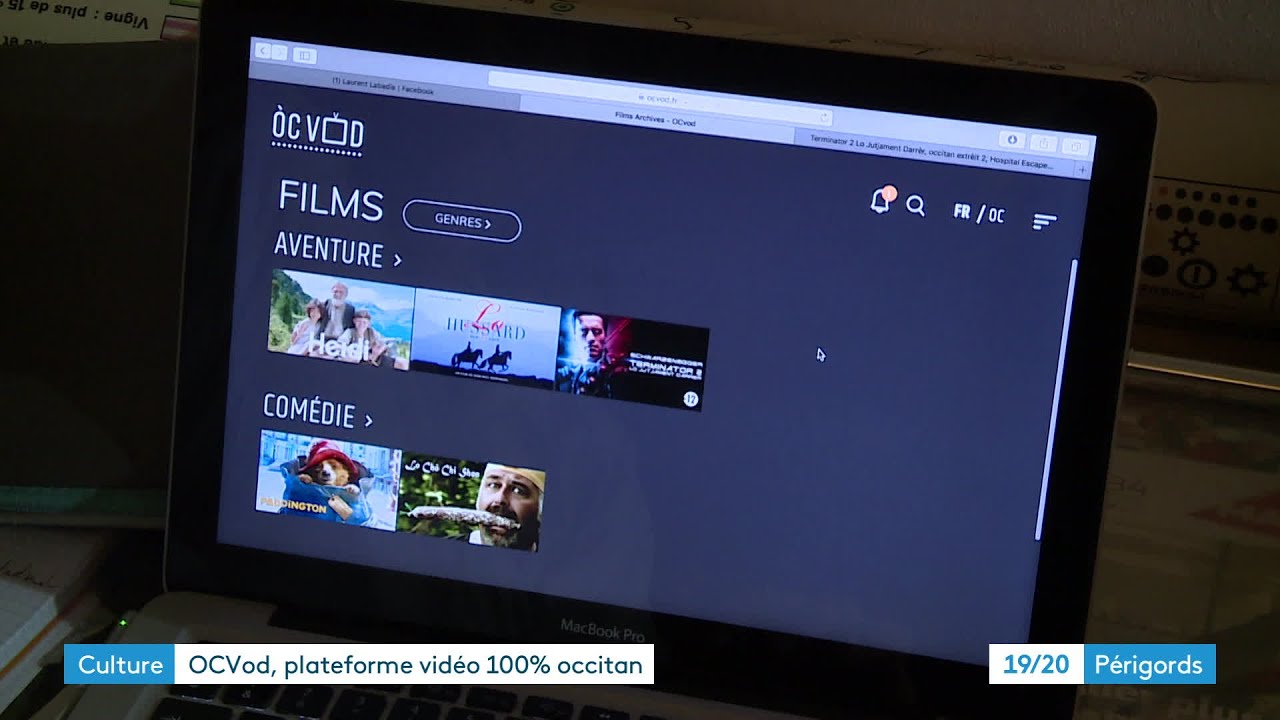
Task: Switch to the Laurent Labadie Facebook tab
Action: pyautogui.click(x=383, y=89)
